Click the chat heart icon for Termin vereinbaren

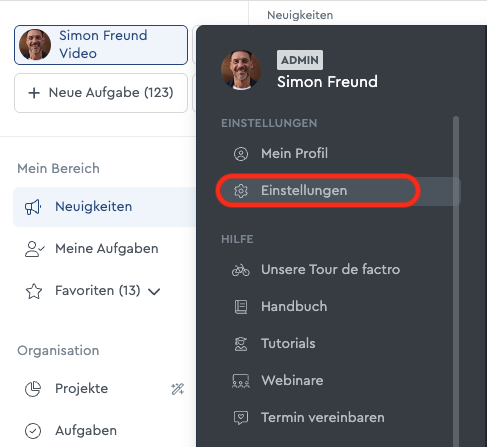pyautogui.click(x=241, y=418)
